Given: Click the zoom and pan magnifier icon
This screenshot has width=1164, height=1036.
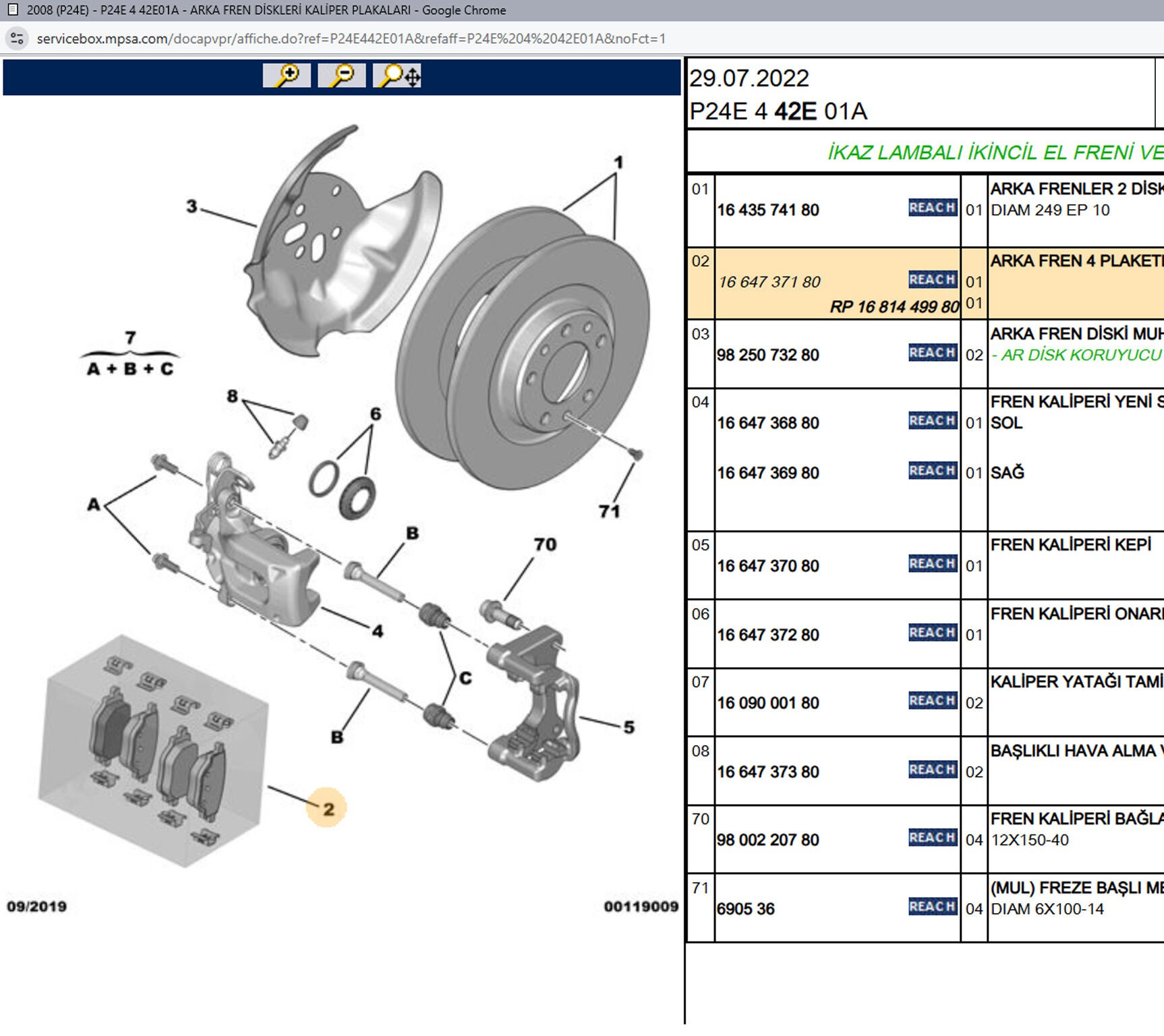Looking at the screenshot, I should [x=397, y=76].
